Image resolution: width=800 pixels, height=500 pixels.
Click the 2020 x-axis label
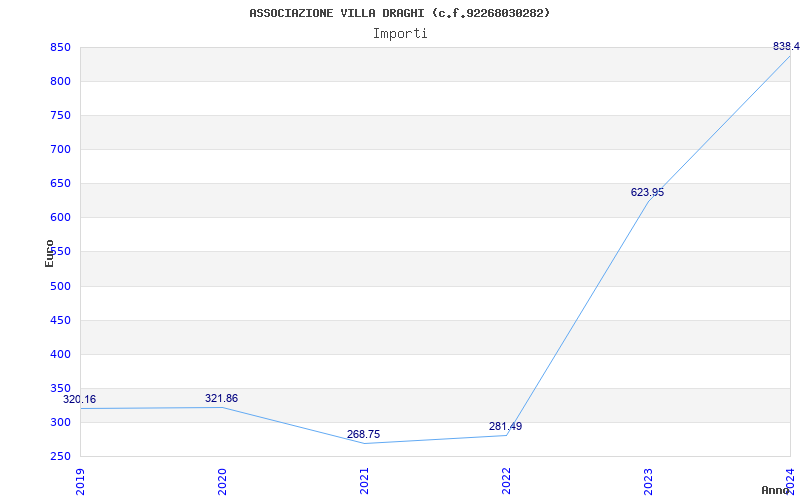click(x=222, y=481)
